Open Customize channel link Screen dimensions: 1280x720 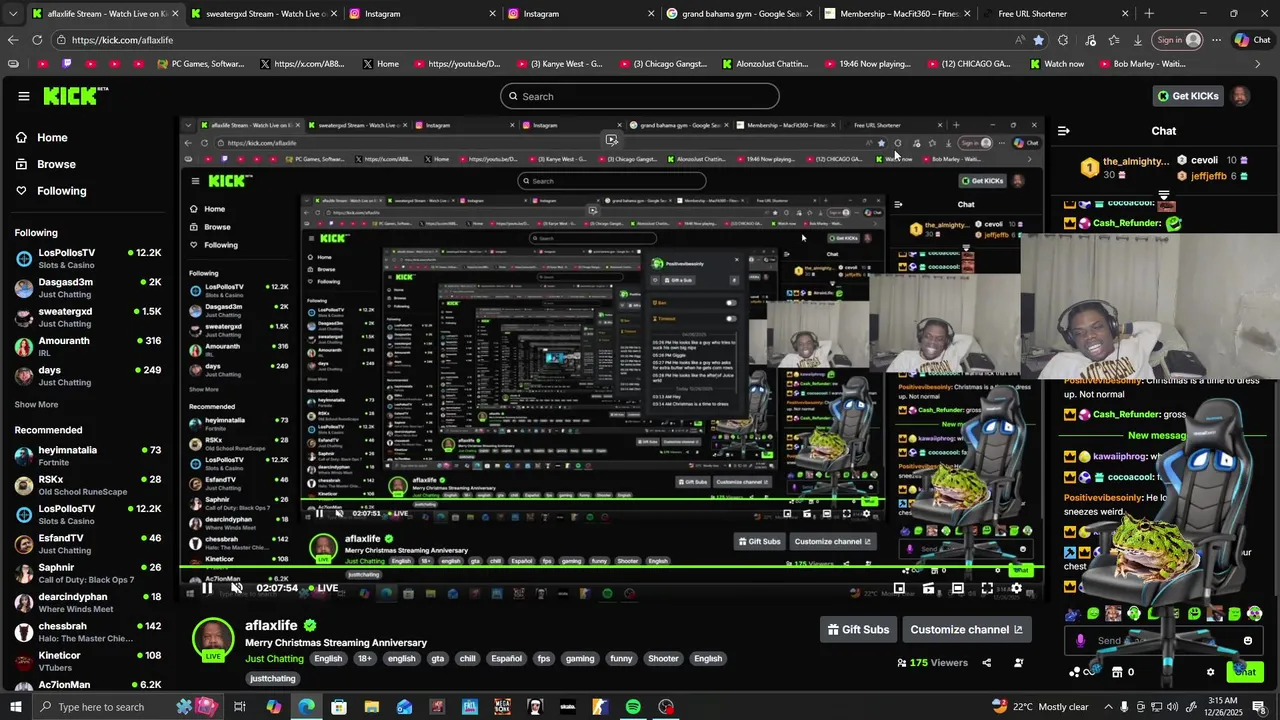966,630
